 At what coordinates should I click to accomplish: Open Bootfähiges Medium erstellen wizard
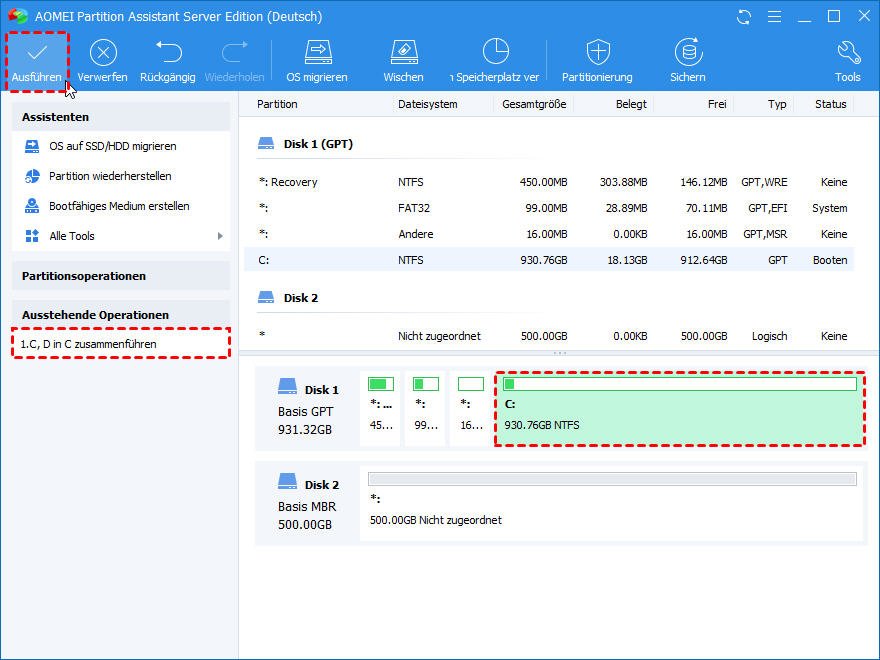119,206
